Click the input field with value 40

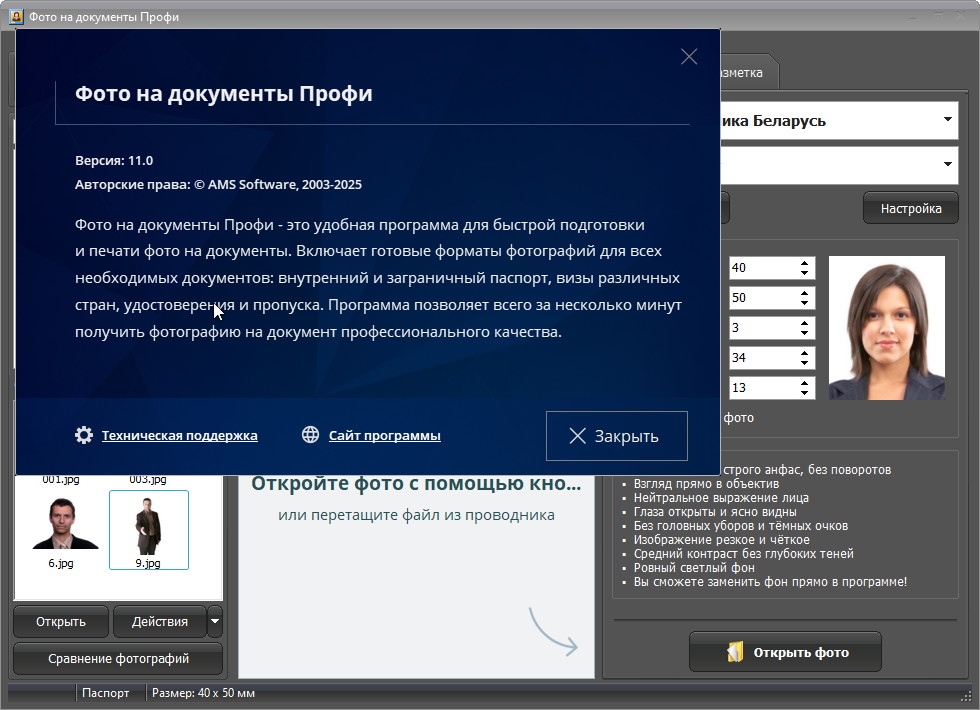click(762, 268)
